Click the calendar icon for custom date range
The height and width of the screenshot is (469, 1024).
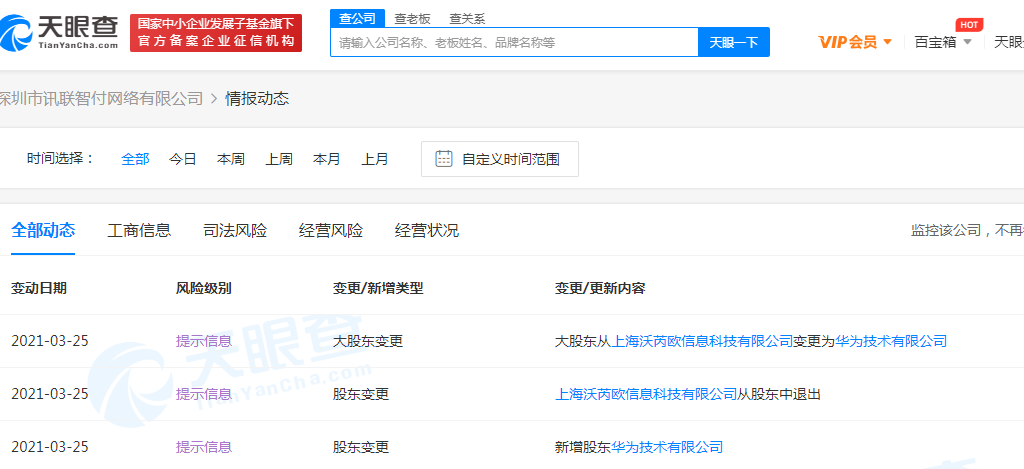coord(444,159)
